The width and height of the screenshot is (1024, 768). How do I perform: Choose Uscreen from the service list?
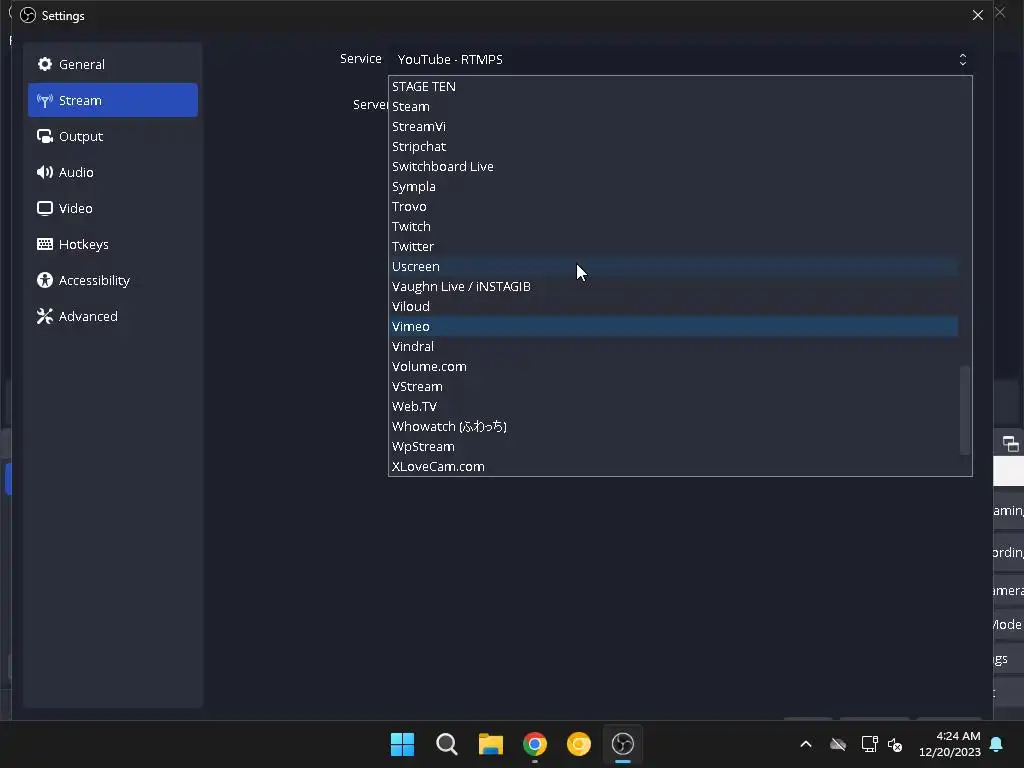pos(674,266)
